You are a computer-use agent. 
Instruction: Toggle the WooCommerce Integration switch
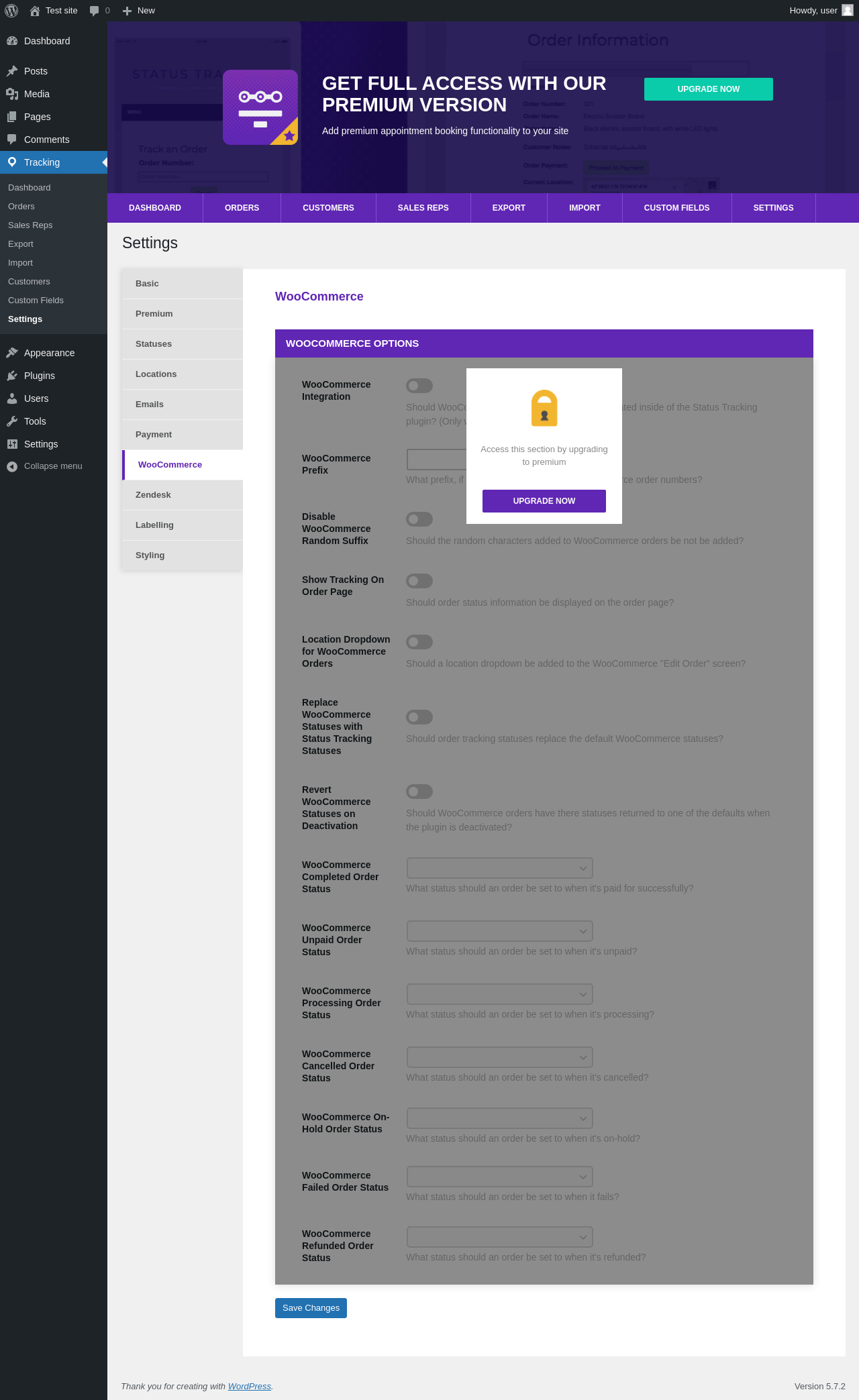click(x=419, y=386)
